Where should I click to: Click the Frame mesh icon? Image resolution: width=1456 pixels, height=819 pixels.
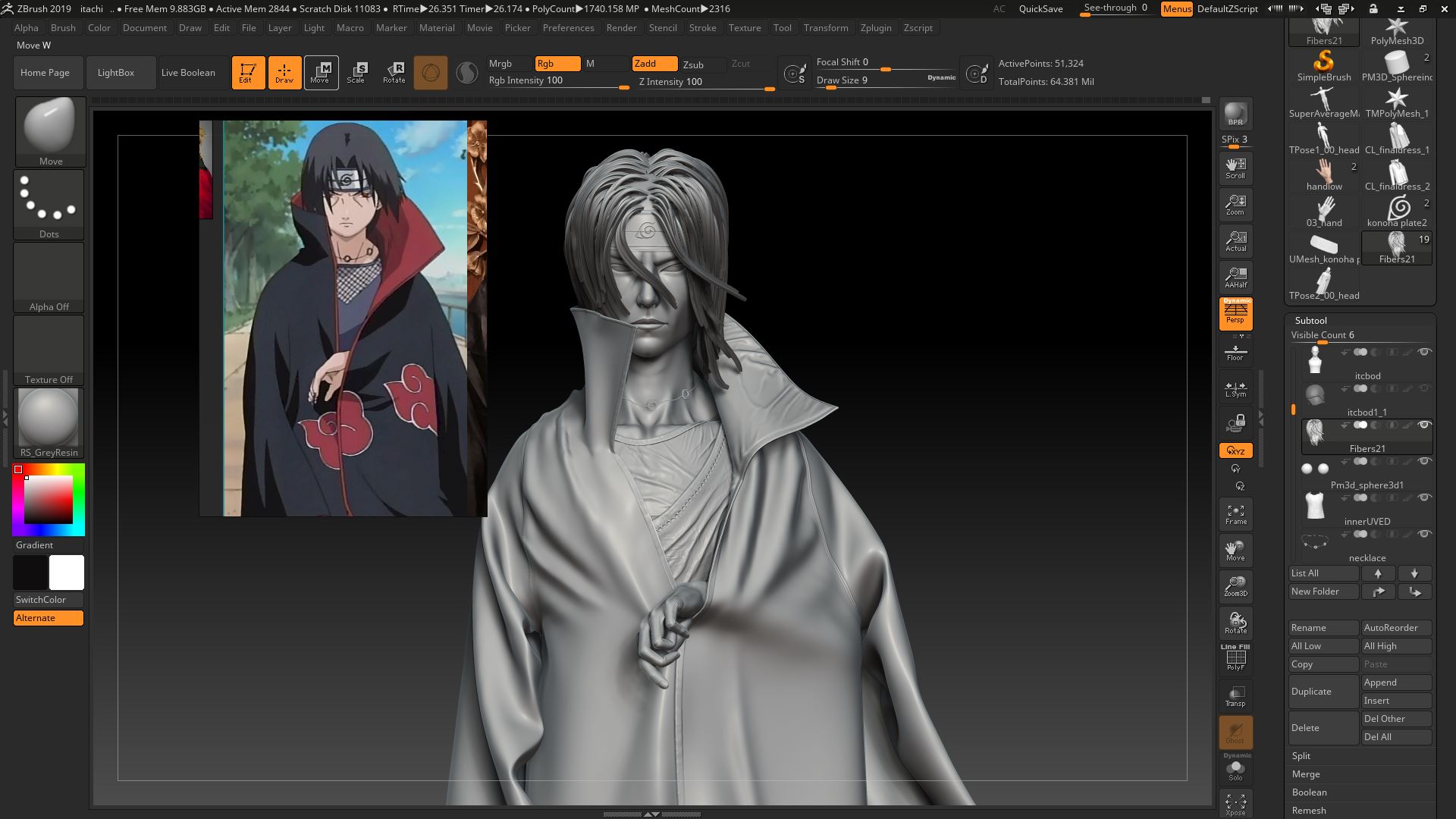point(1235,513)
